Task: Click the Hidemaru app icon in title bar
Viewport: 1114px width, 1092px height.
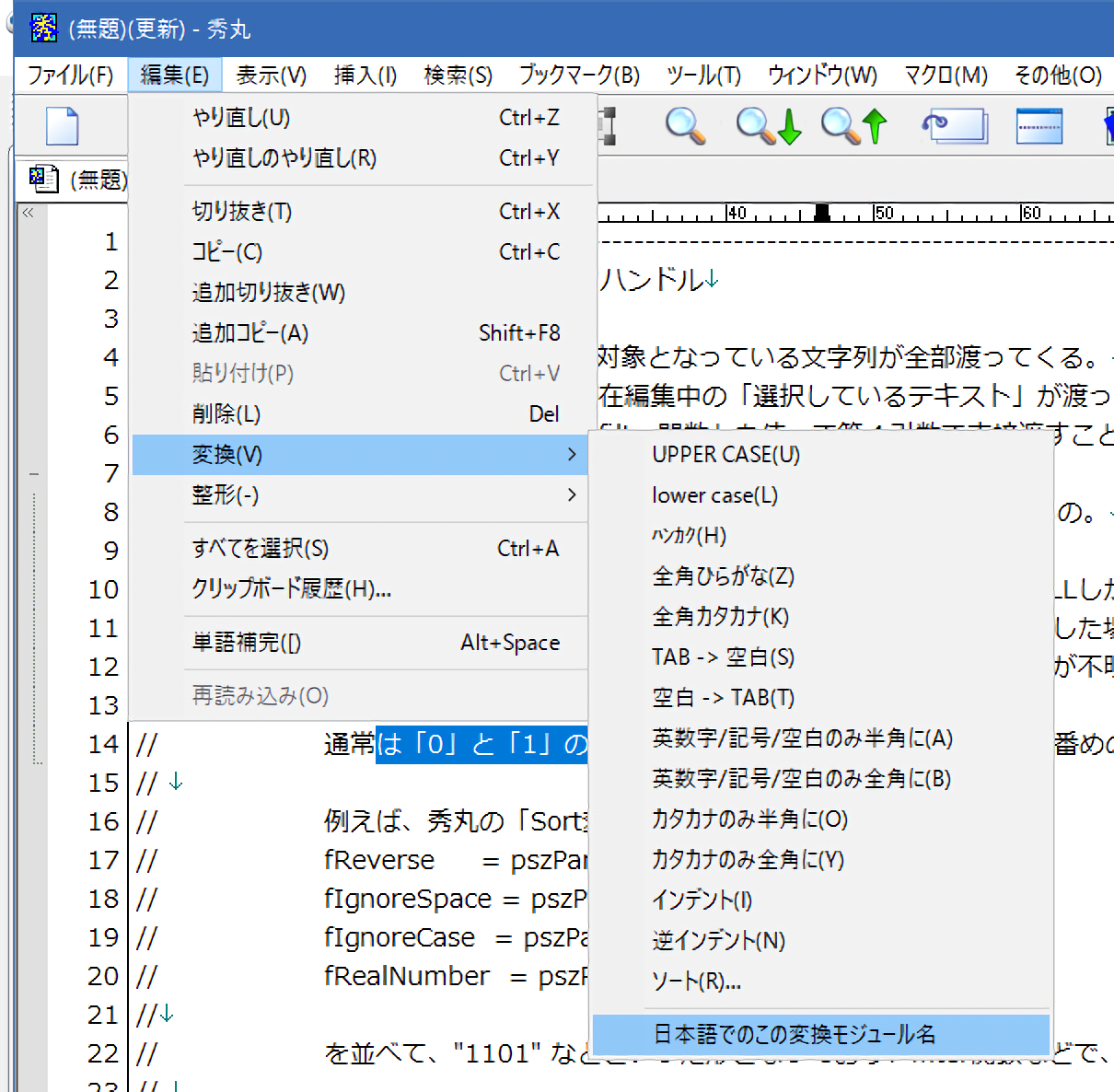Action: (x=43, y=29)
